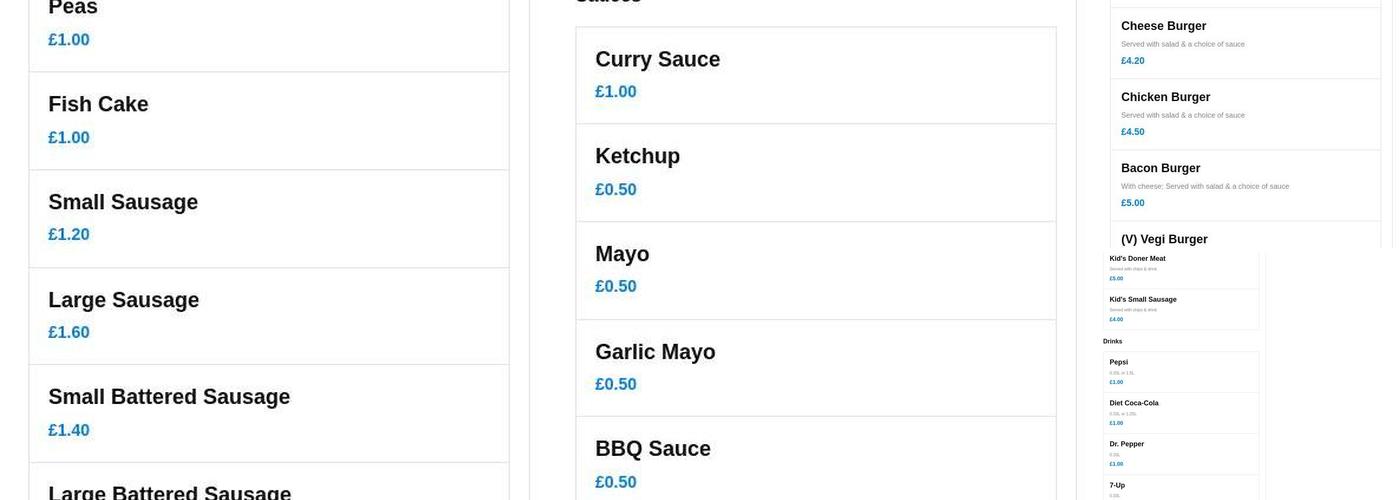Click the Garlic Mayo item
This screenshot has width=1400, height=500.
coord(815,367)
